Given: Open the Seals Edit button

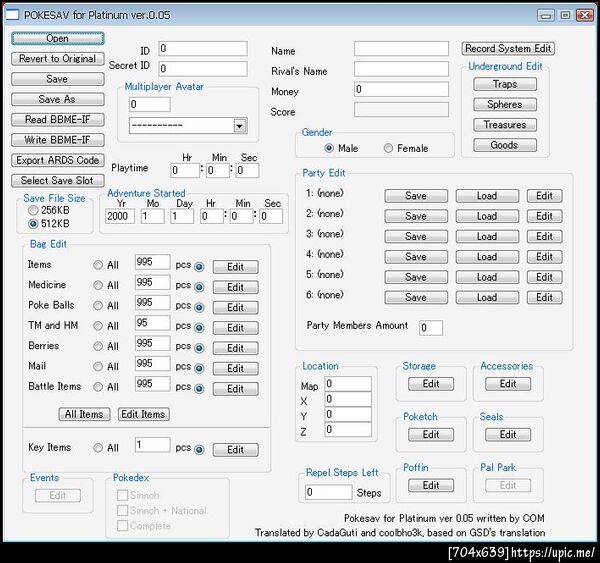Looking at the screenshot, I should point(508,434).
